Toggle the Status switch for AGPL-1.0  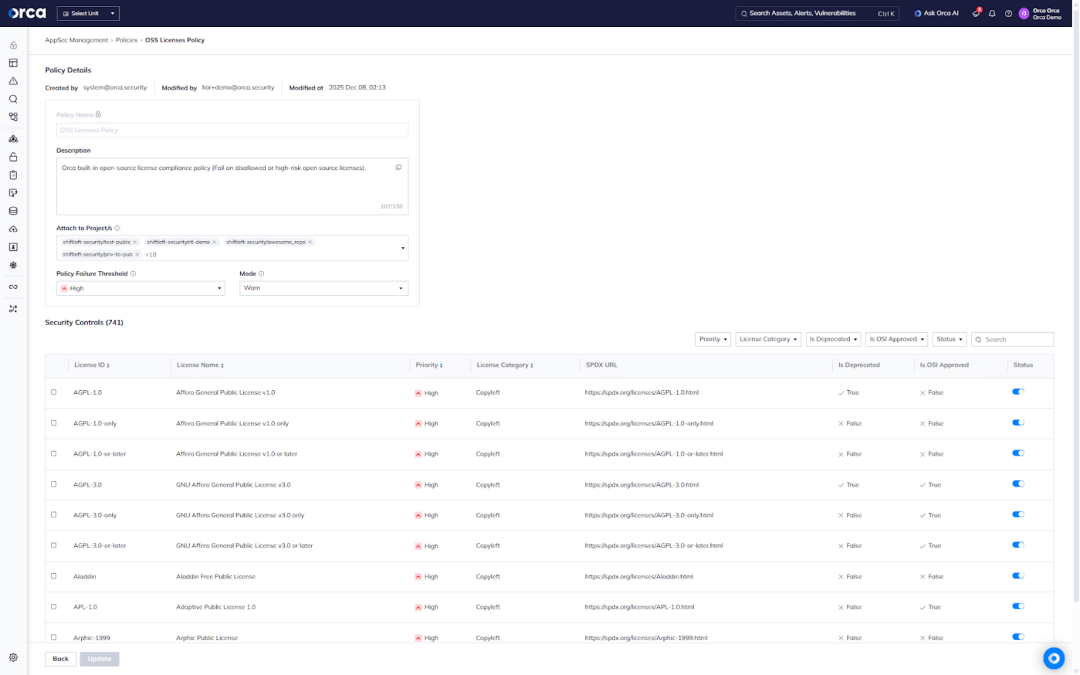click(1018, 392)
